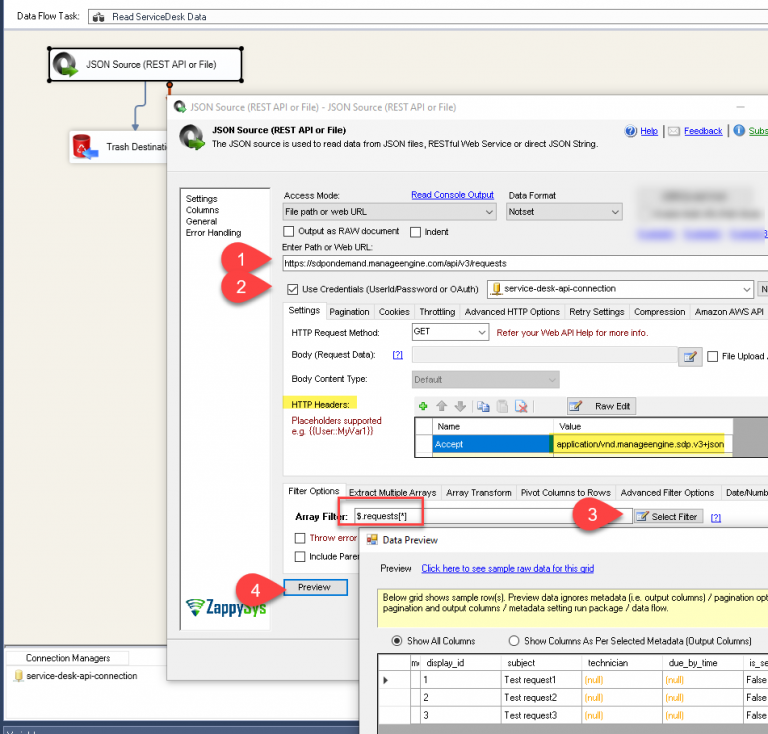This screenshot has height=734, width=768.
Task: Click the Trash Destination component icon
Action: (84, 149)
